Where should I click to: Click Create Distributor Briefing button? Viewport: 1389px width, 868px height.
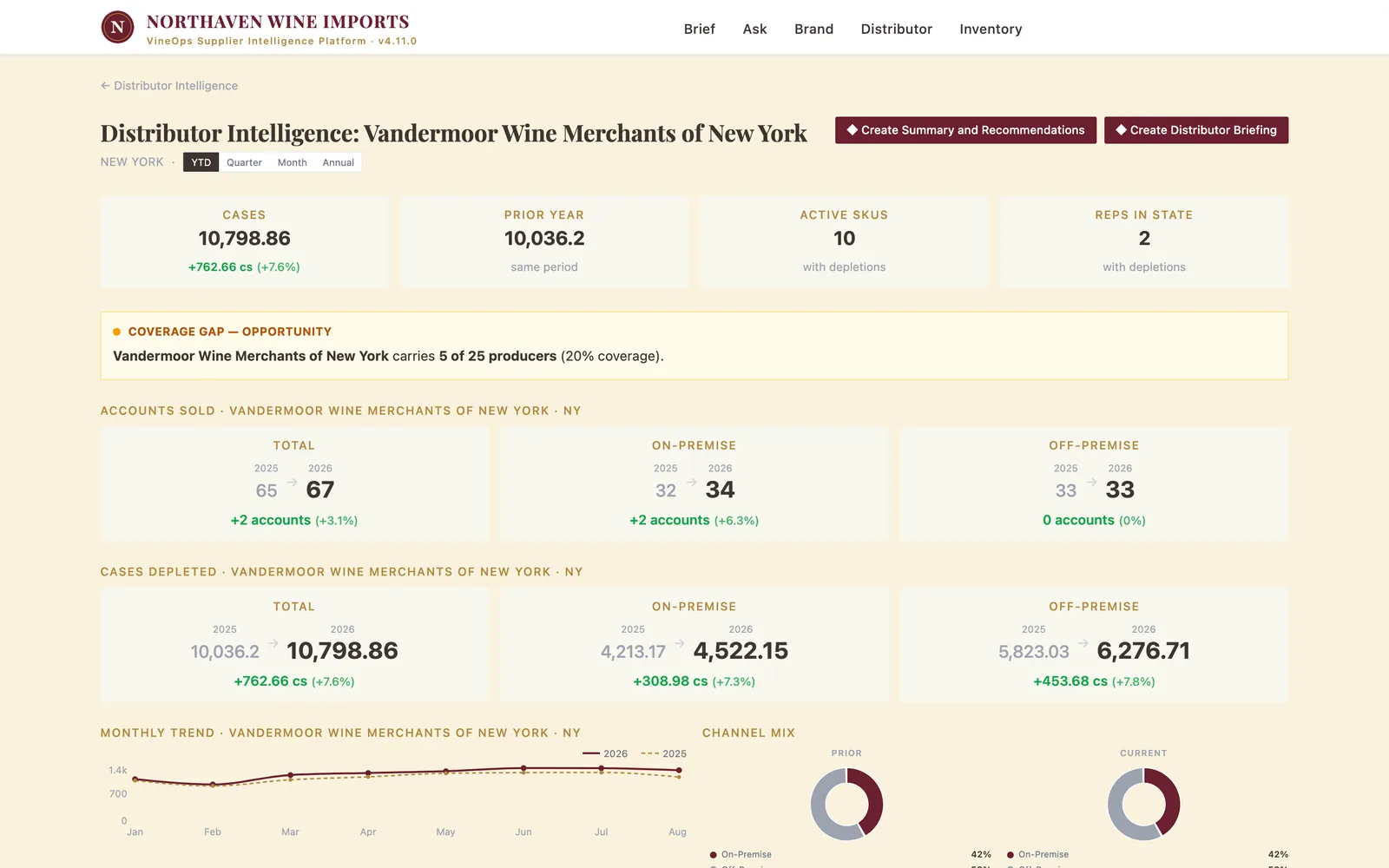pyautogui.click(x=1196, y=130)
